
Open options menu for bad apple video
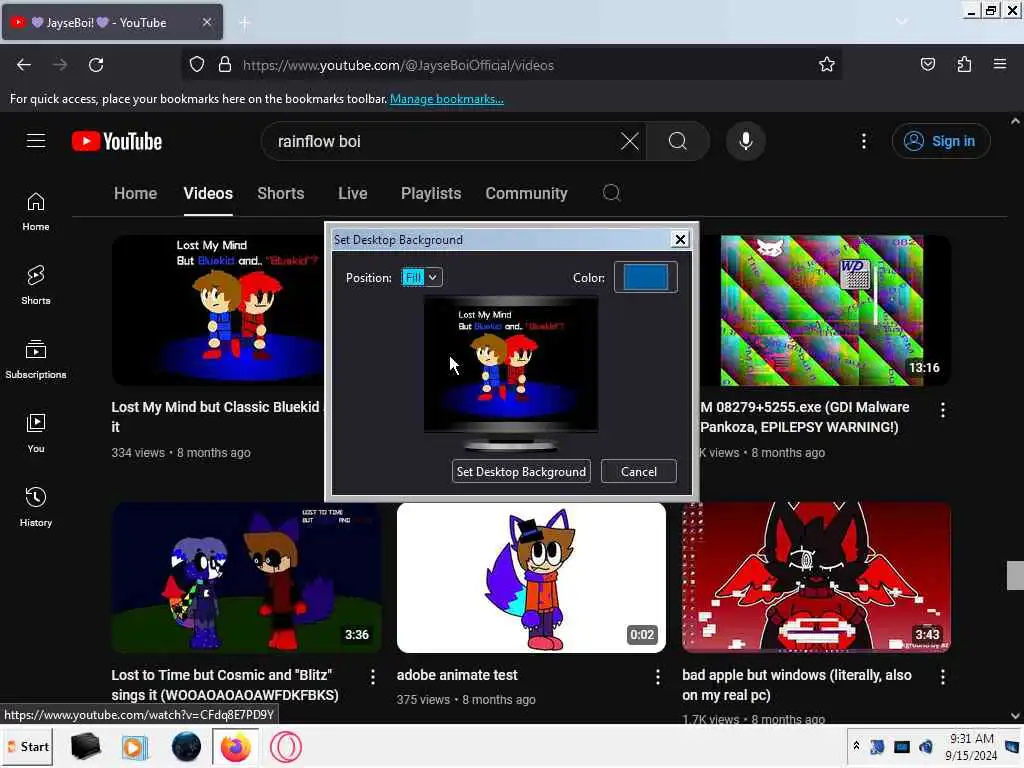(x=942, y=677)
